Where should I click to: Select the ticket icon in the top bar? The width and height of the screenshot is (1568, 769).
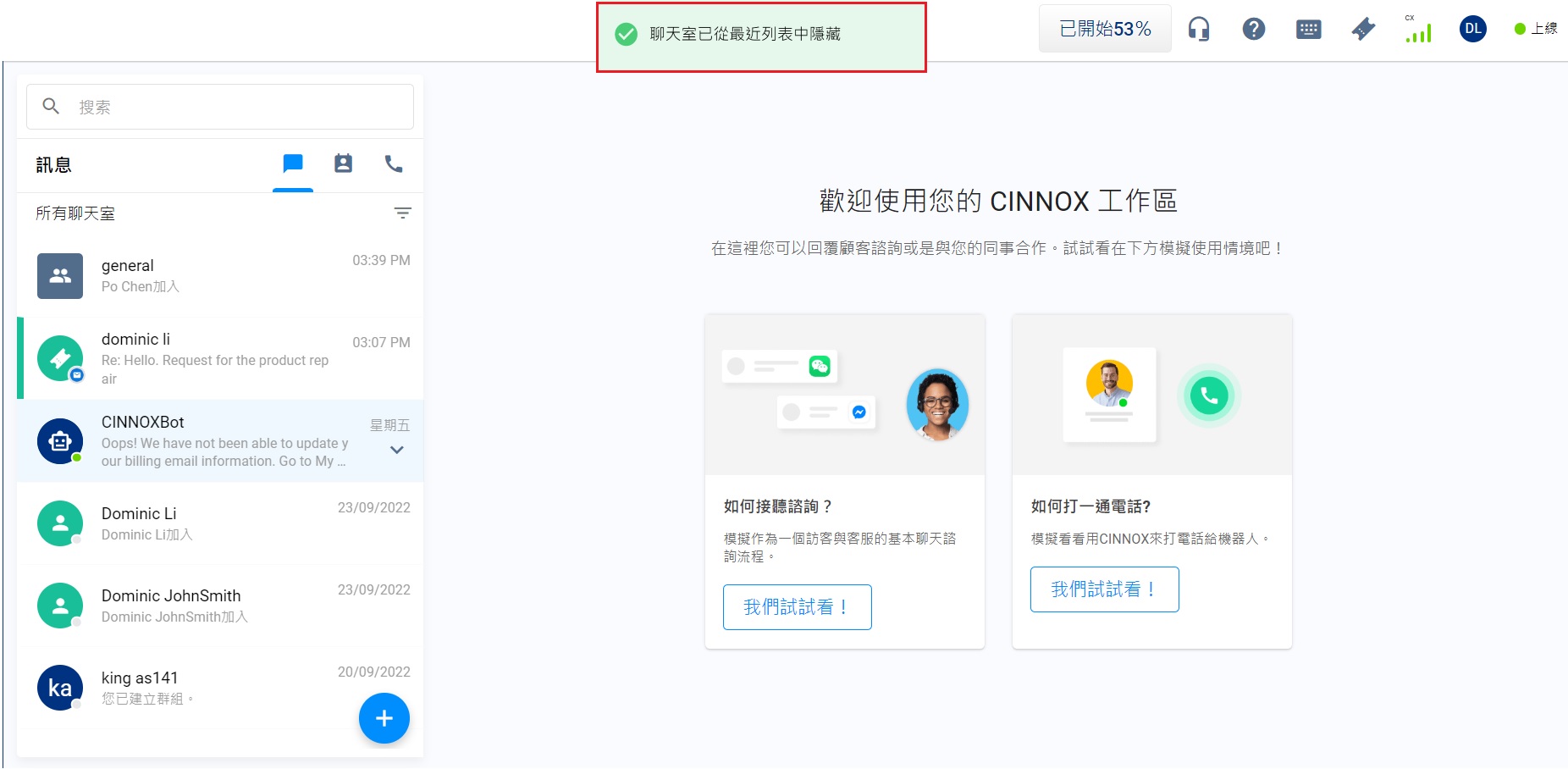click(1363, 28)
